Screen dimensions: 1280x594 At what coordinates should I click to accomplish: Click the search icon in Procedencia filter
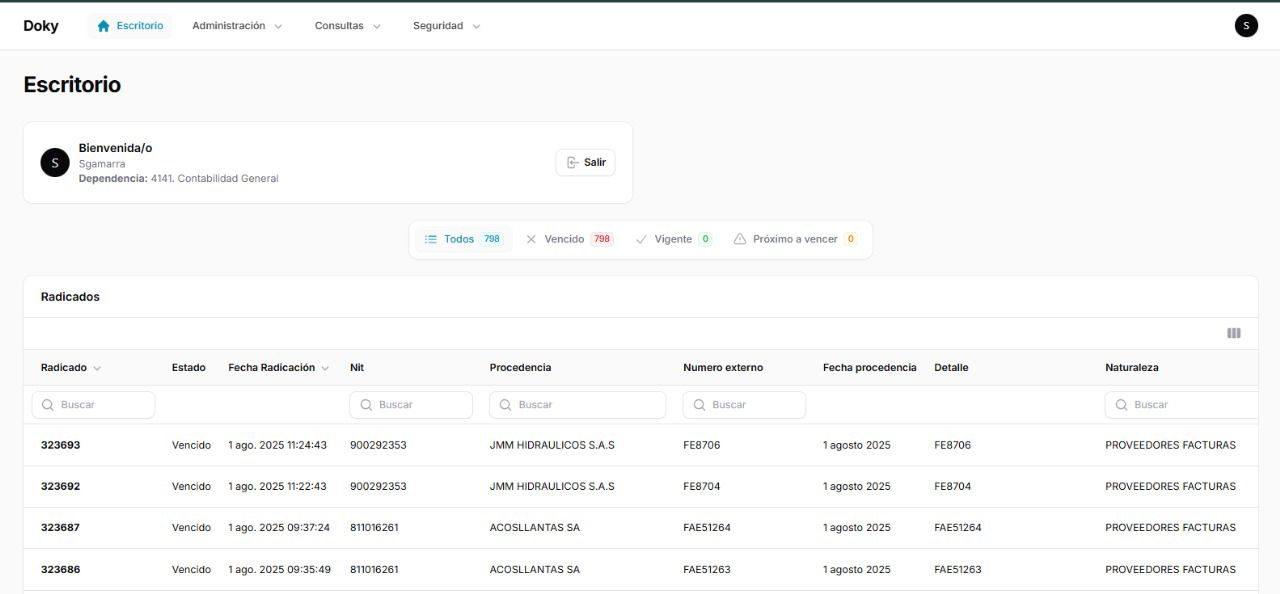(x=506, y=405)
